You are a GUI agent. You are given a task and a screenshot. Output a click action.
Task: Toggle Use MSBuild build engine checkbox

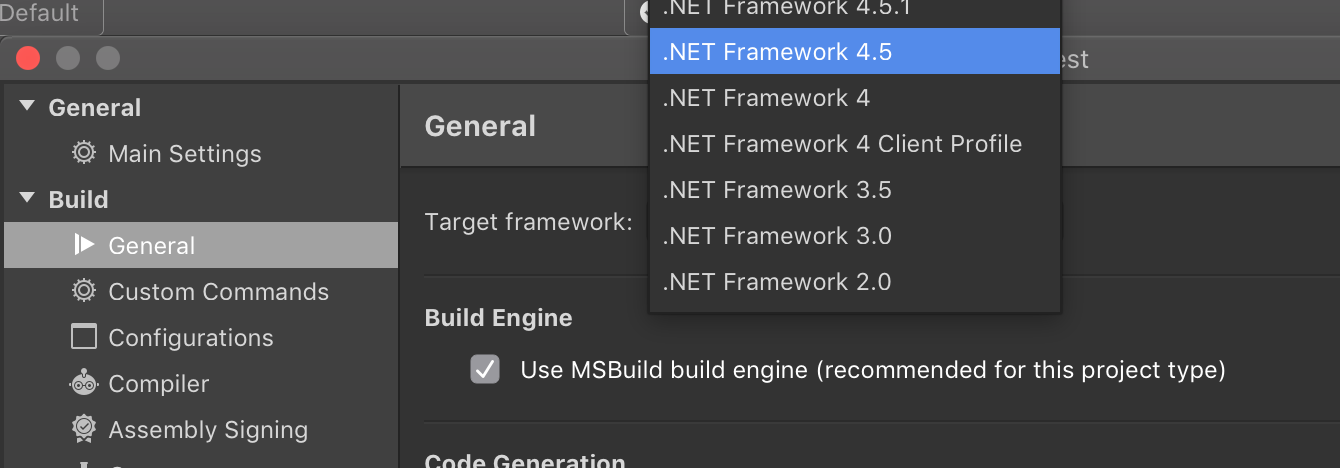485,370
